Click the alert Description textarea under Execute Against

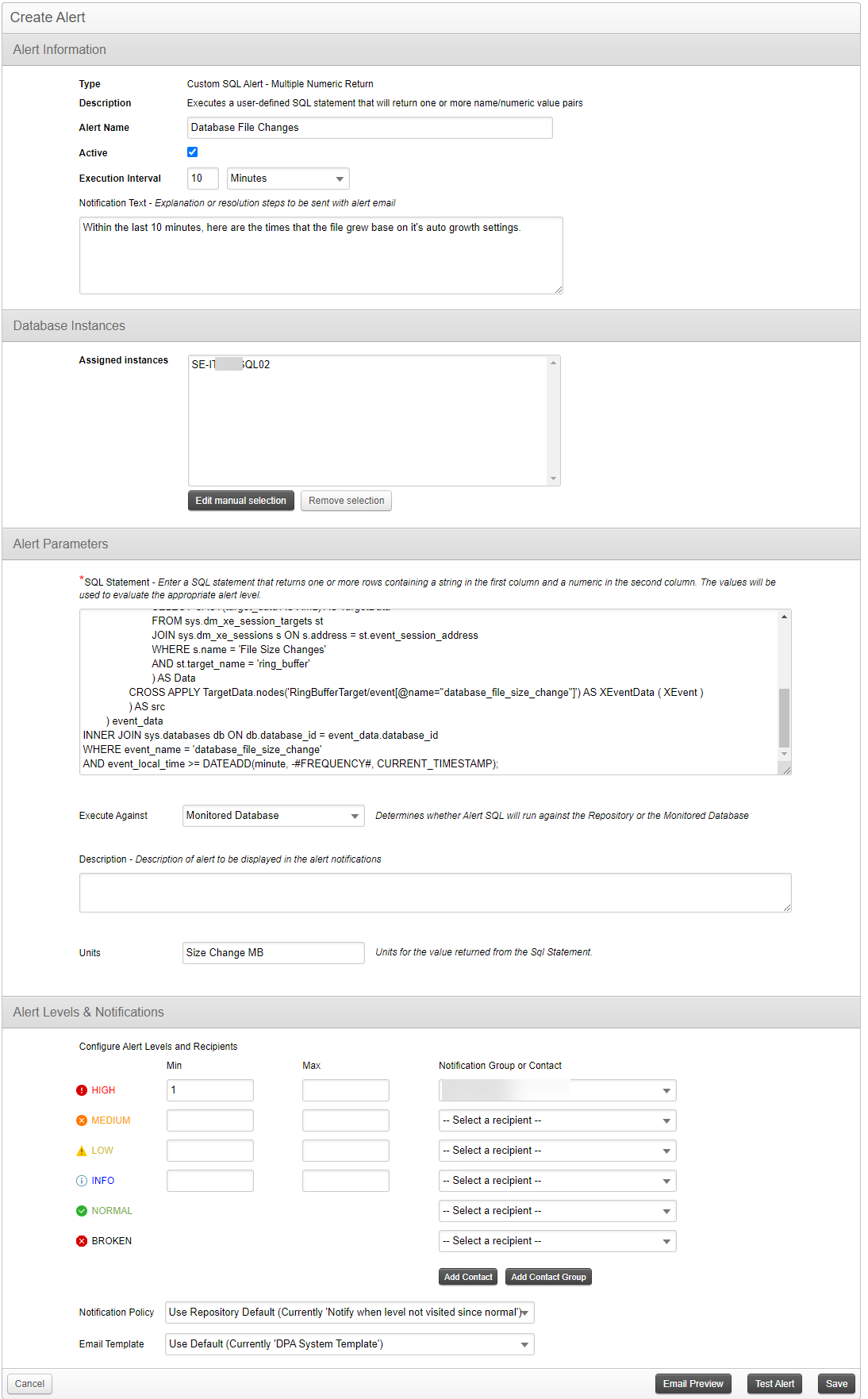(436, 893)
